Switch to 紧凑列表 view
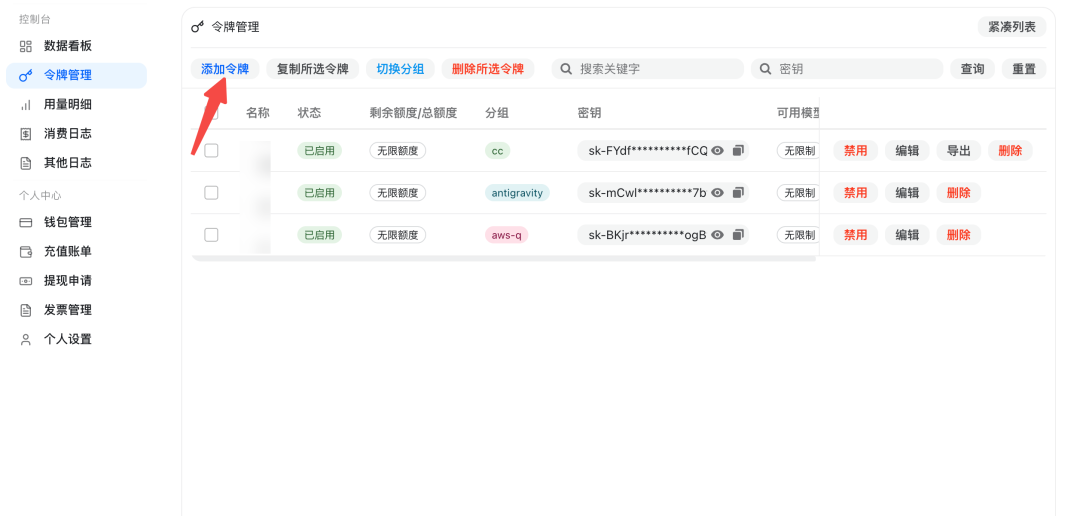 1011,27
